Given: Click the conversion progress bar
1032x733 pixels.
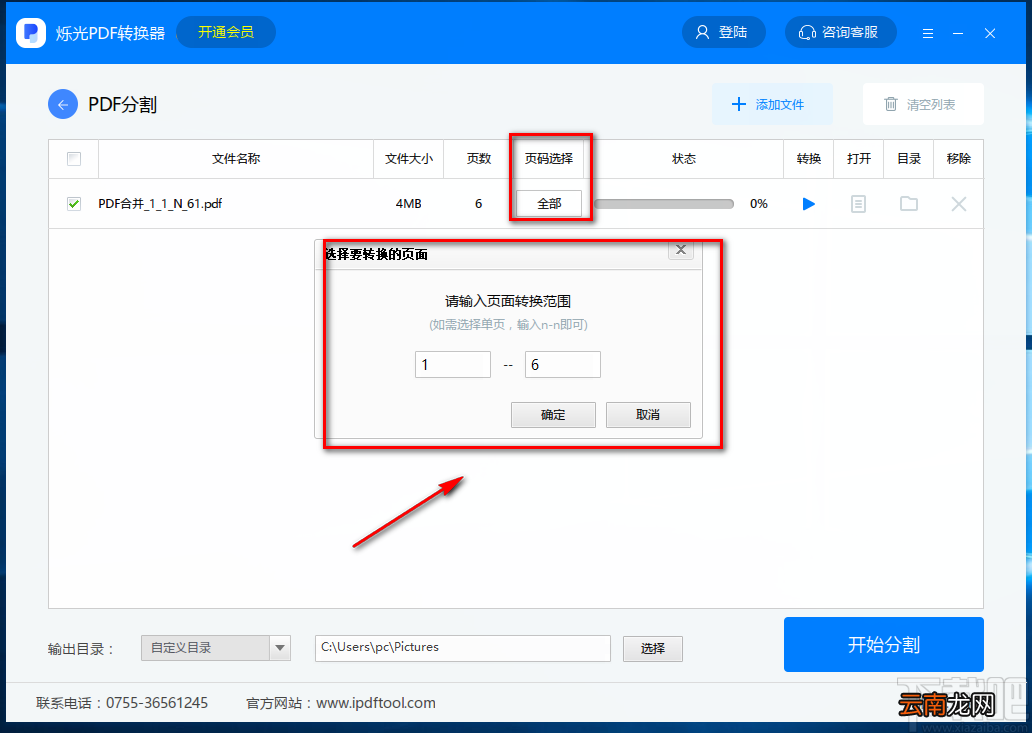Looking at the screenshot, I should (663, 203).
